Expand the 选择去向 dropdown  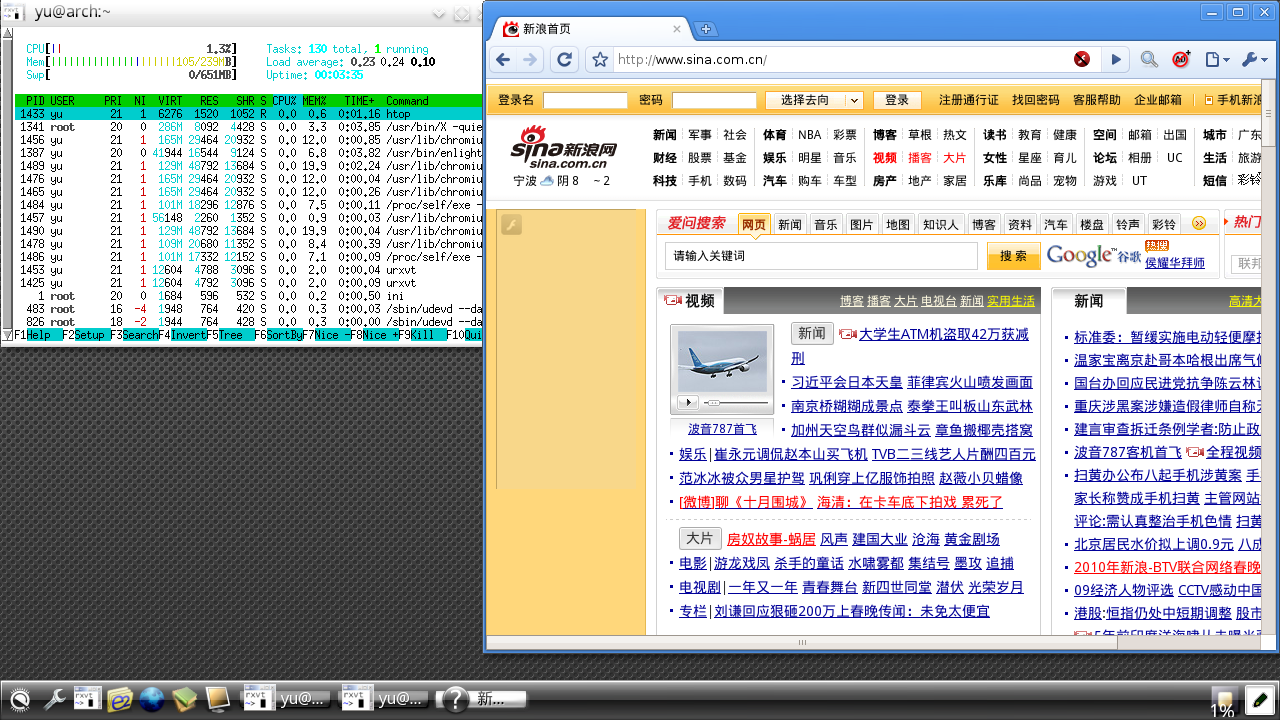814,100
